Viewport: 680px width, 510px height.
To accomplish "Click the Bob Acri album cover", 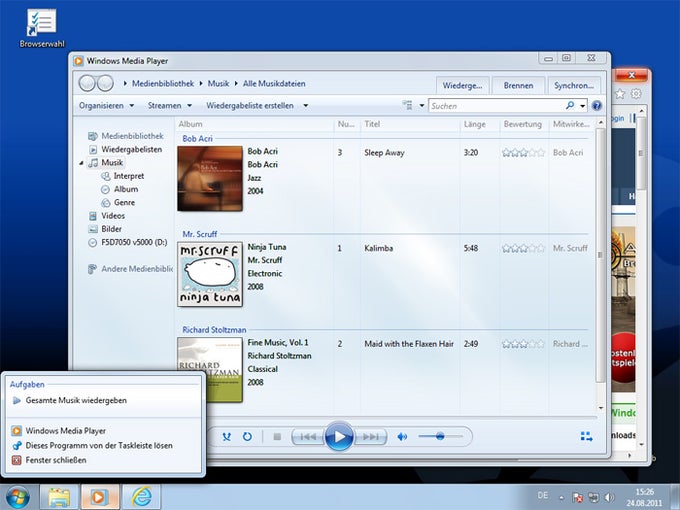I will 210,178.
